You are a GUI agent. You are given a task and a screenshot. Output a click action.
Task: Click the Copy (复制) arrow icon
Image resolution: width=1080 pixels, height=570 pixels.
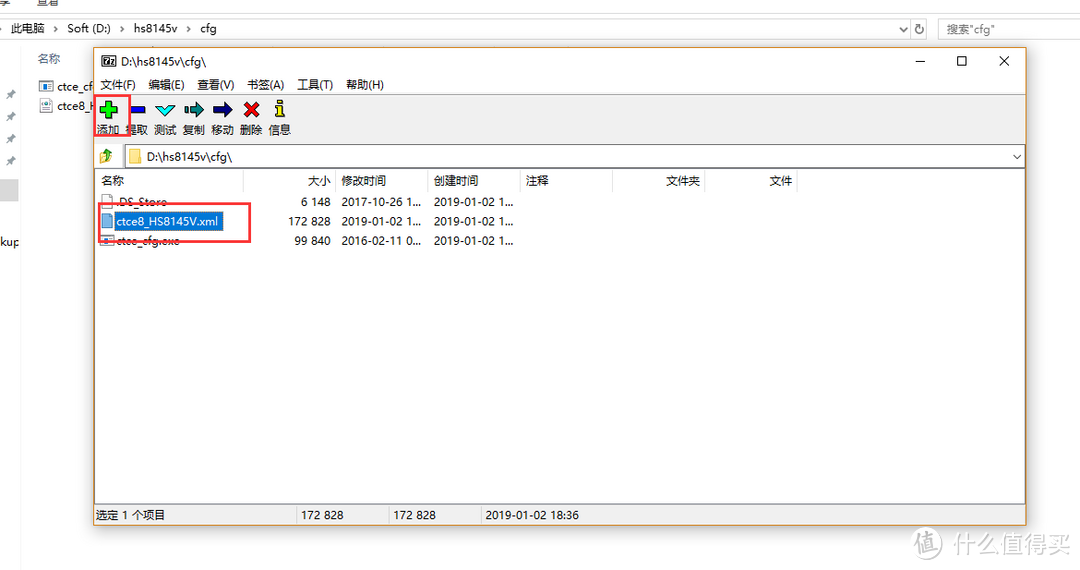tap(194, 109)
